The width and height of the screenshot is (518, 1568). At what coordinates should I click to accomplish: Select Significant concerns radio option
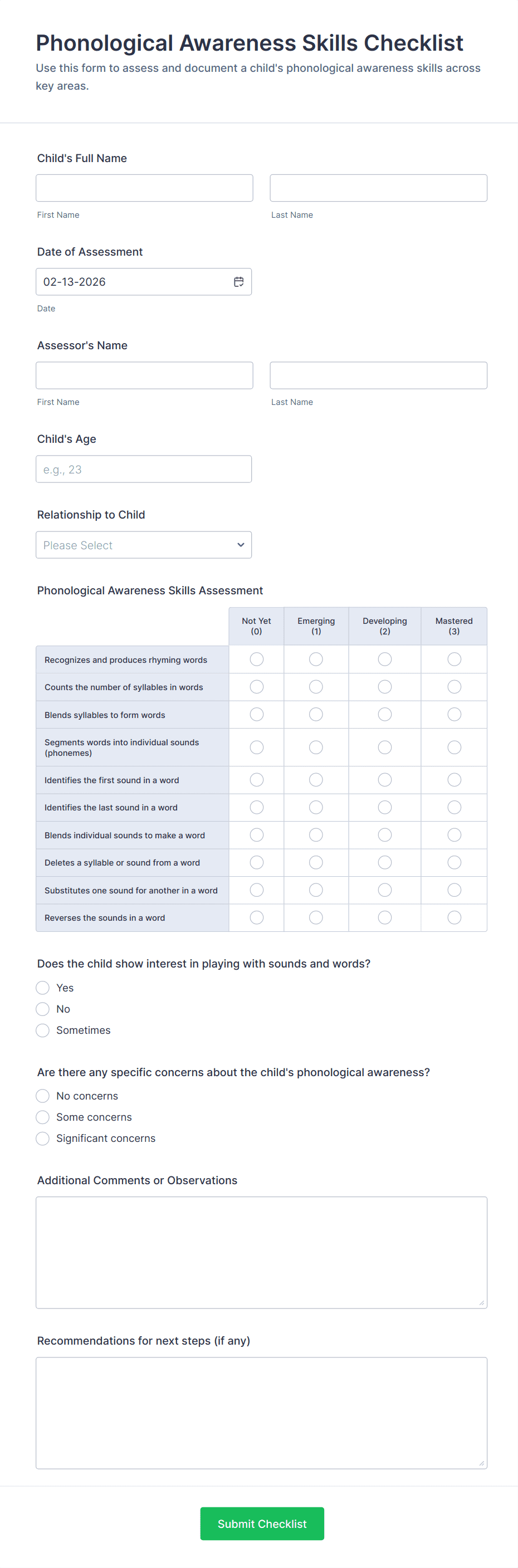point(42,1138)
